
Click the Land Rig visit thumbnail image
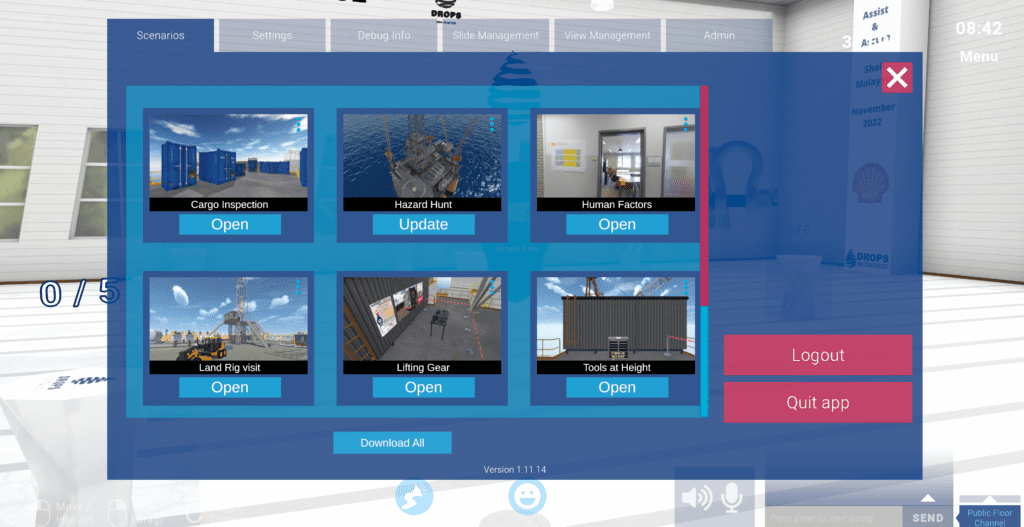tap(229, 319)
